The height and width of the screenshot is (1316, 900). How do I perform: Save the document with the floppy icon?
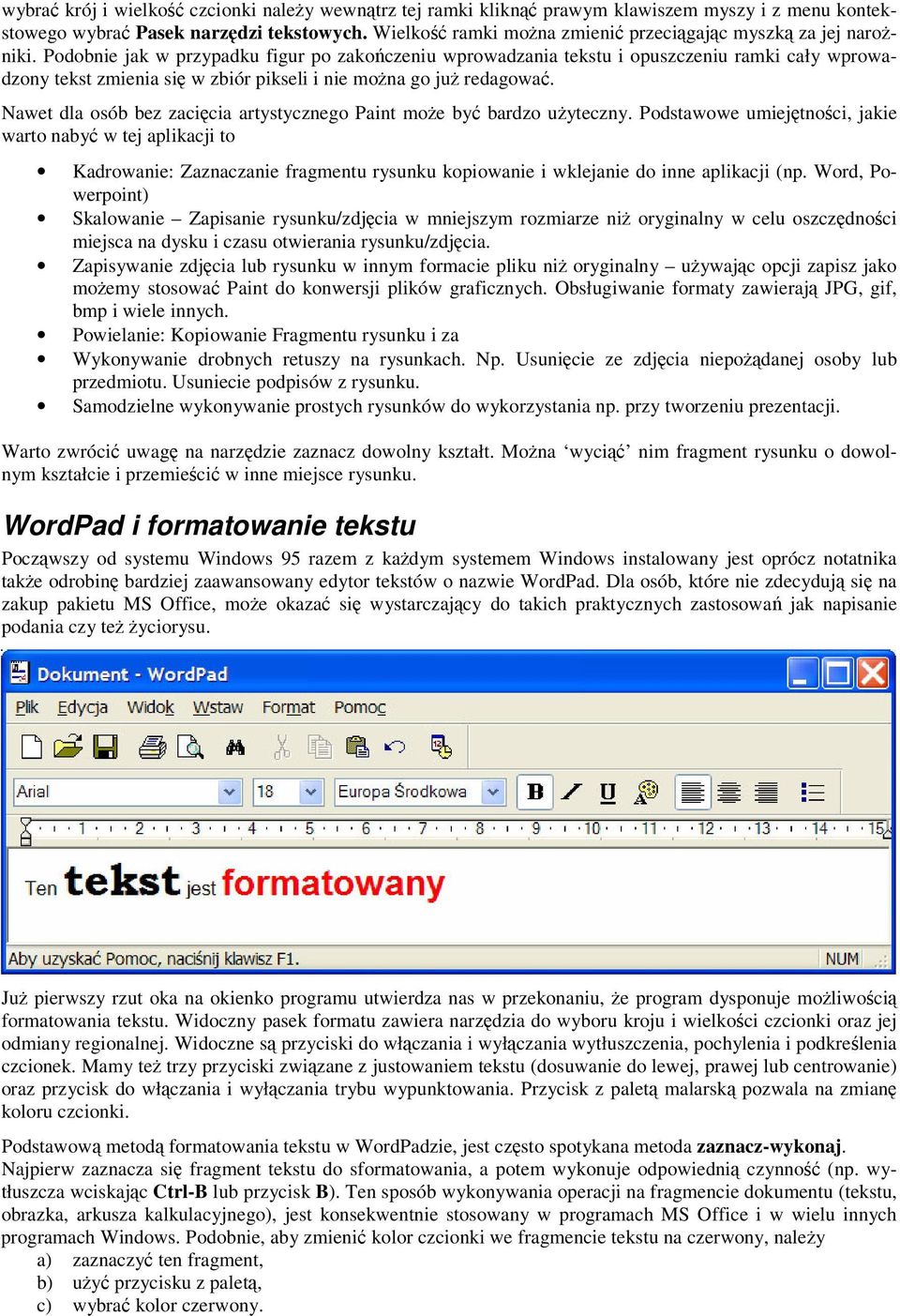(x=105, y=747)
